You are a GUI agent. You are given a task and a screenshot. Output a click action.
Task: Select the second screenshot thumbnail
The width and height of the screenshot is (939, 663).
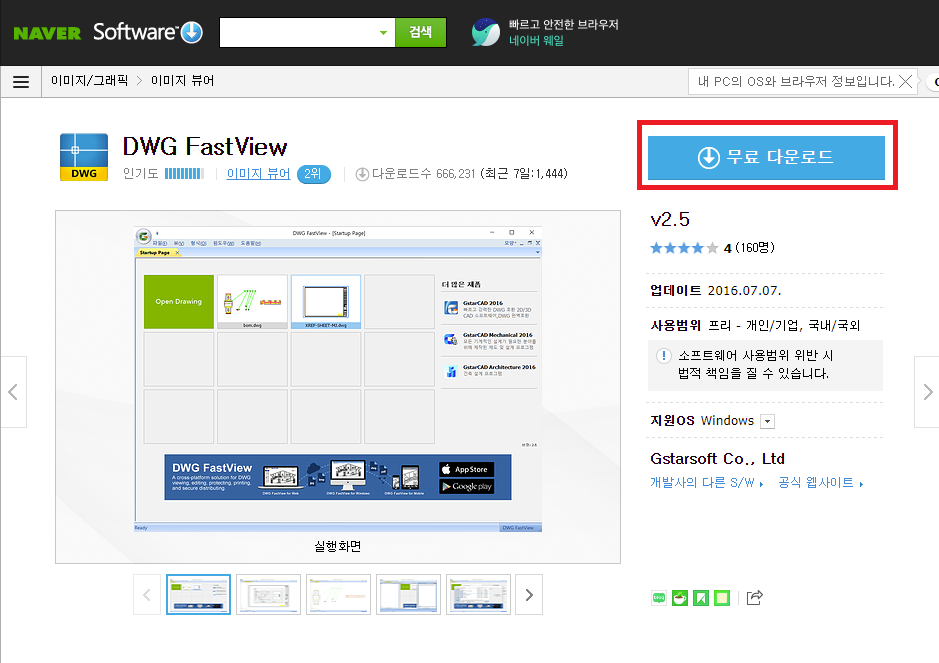[268, 595]
